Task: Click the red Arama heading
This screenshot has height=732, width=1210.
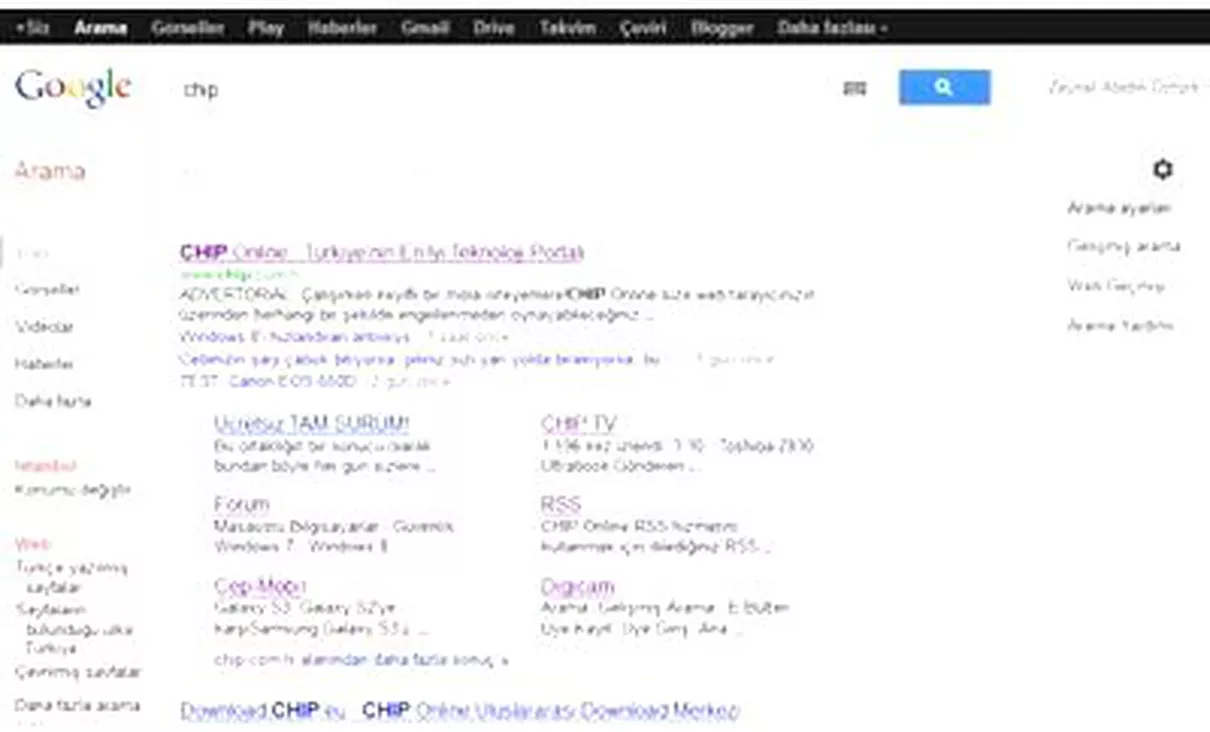Action: 49,170
